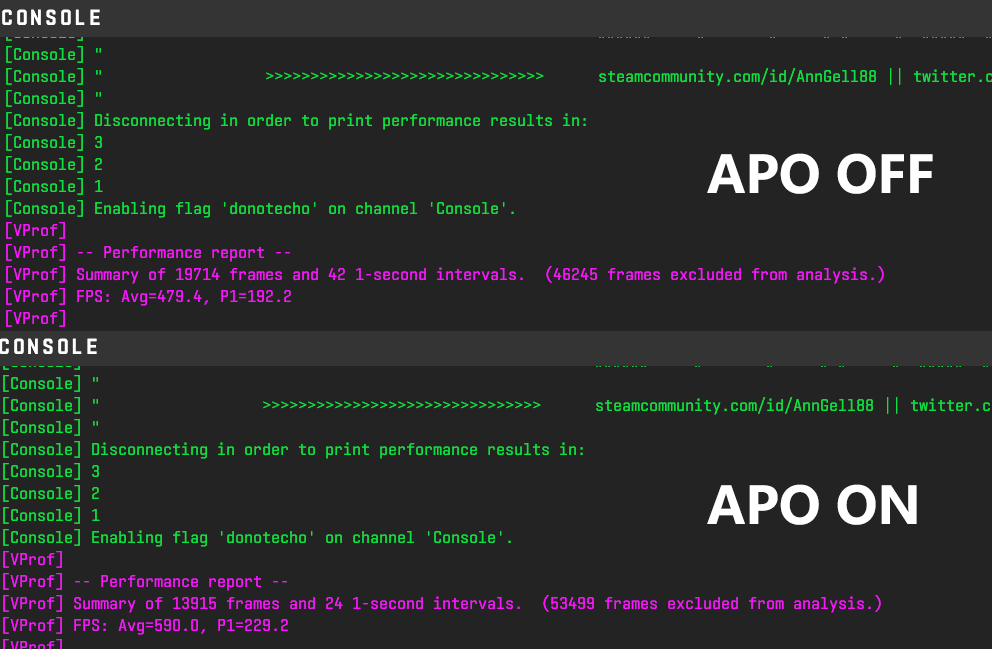Click the top CONSOLE panel header
The width and height of the screenshot is (992, 649).
click(x=52, y=18)
